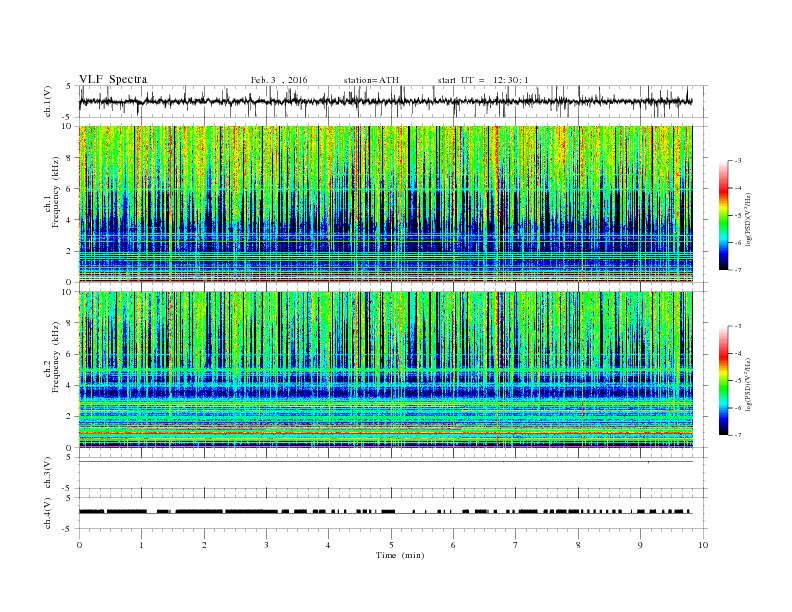The image size is (792, 612).
Task: Click time axis tick label "1"
Action: click(x=141, y=545)
